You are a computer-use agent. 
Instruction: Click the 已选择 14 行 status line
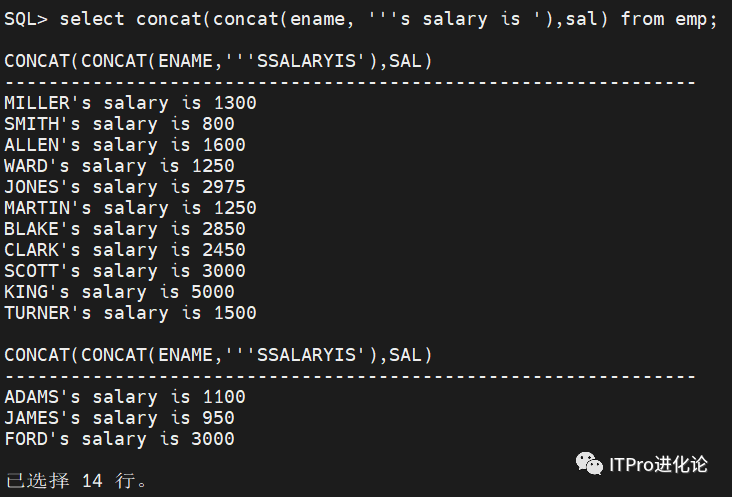pos(76,481)
